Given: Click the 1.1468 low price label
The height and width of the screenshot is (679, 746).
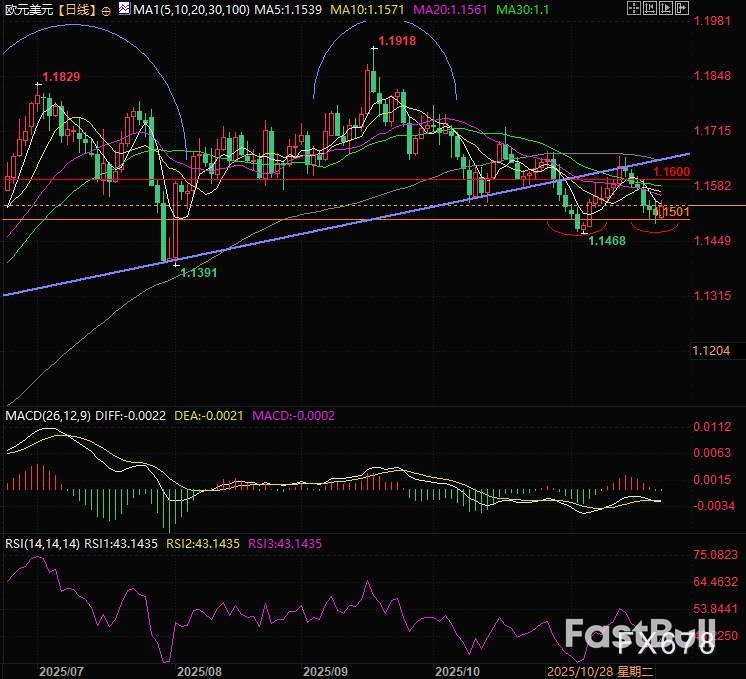Looking at the screenshot, I should (606, 241).
